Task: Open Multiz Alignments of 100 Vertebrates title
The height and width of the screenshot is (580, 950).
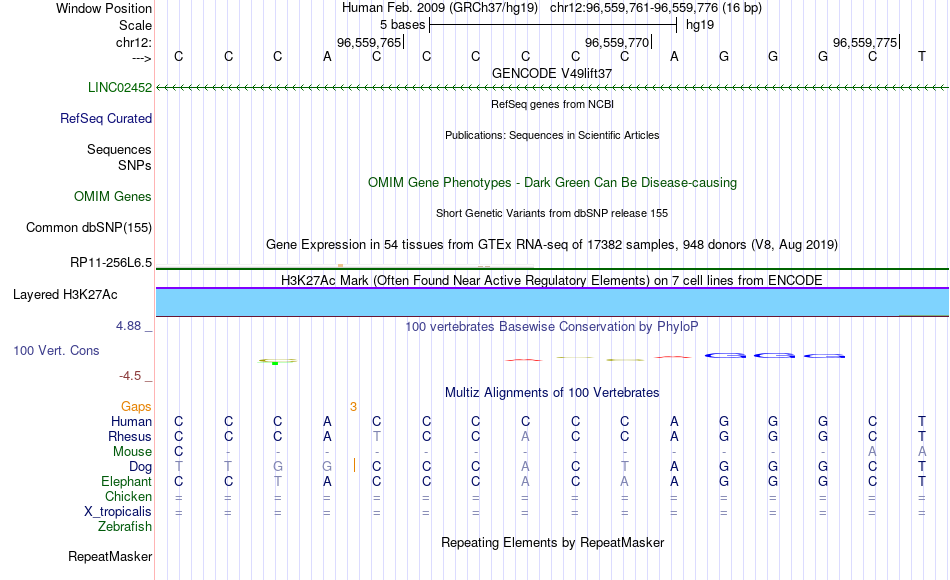Action: 552,393
